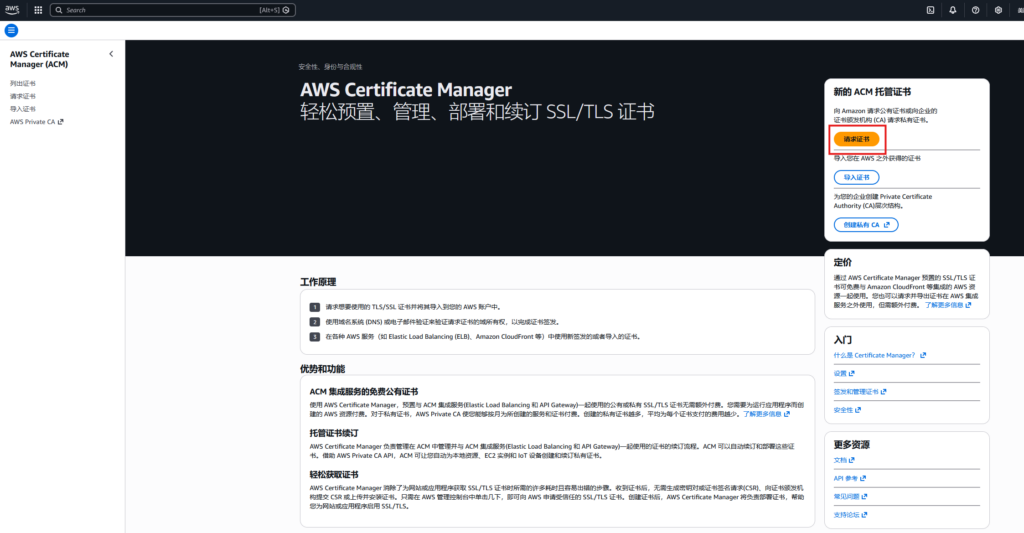Open the help question mark icon
Viewport: 1024px width, 533px height.
[975, 9]
